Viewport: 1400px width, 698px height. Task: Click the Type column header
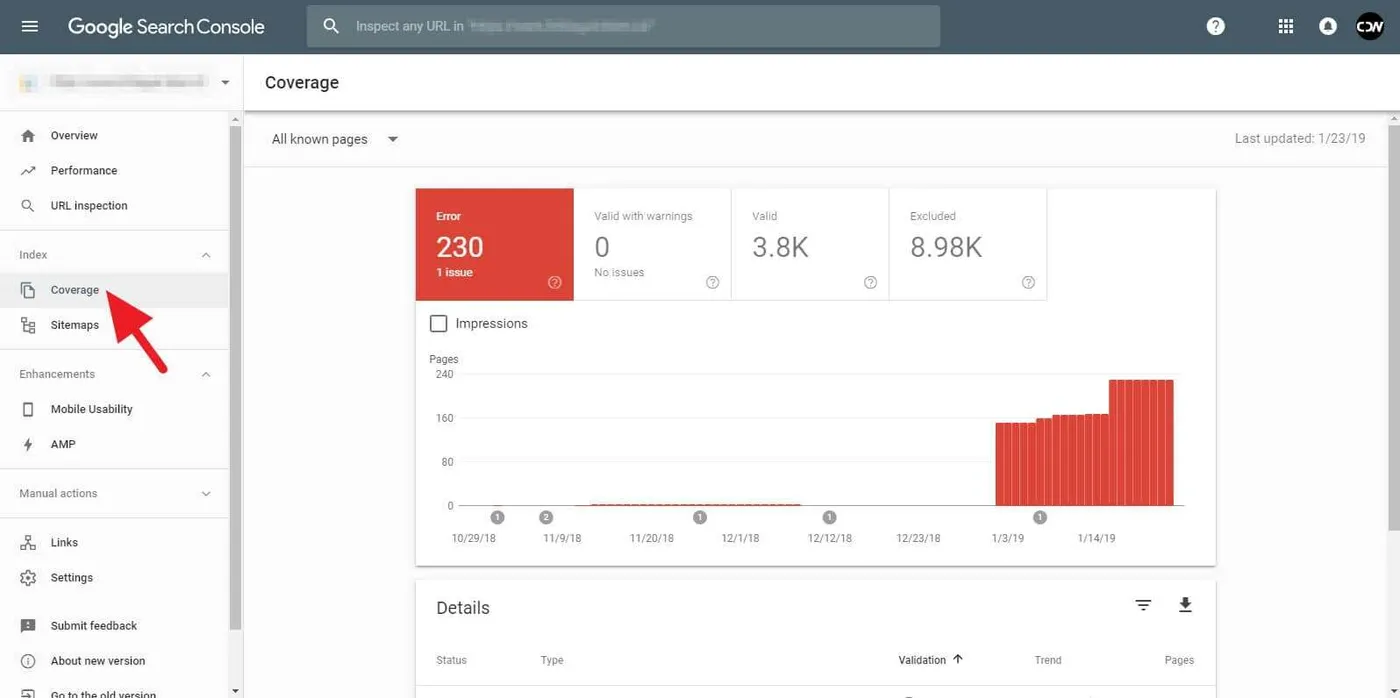pyautogui.click(x=552, y=660)
